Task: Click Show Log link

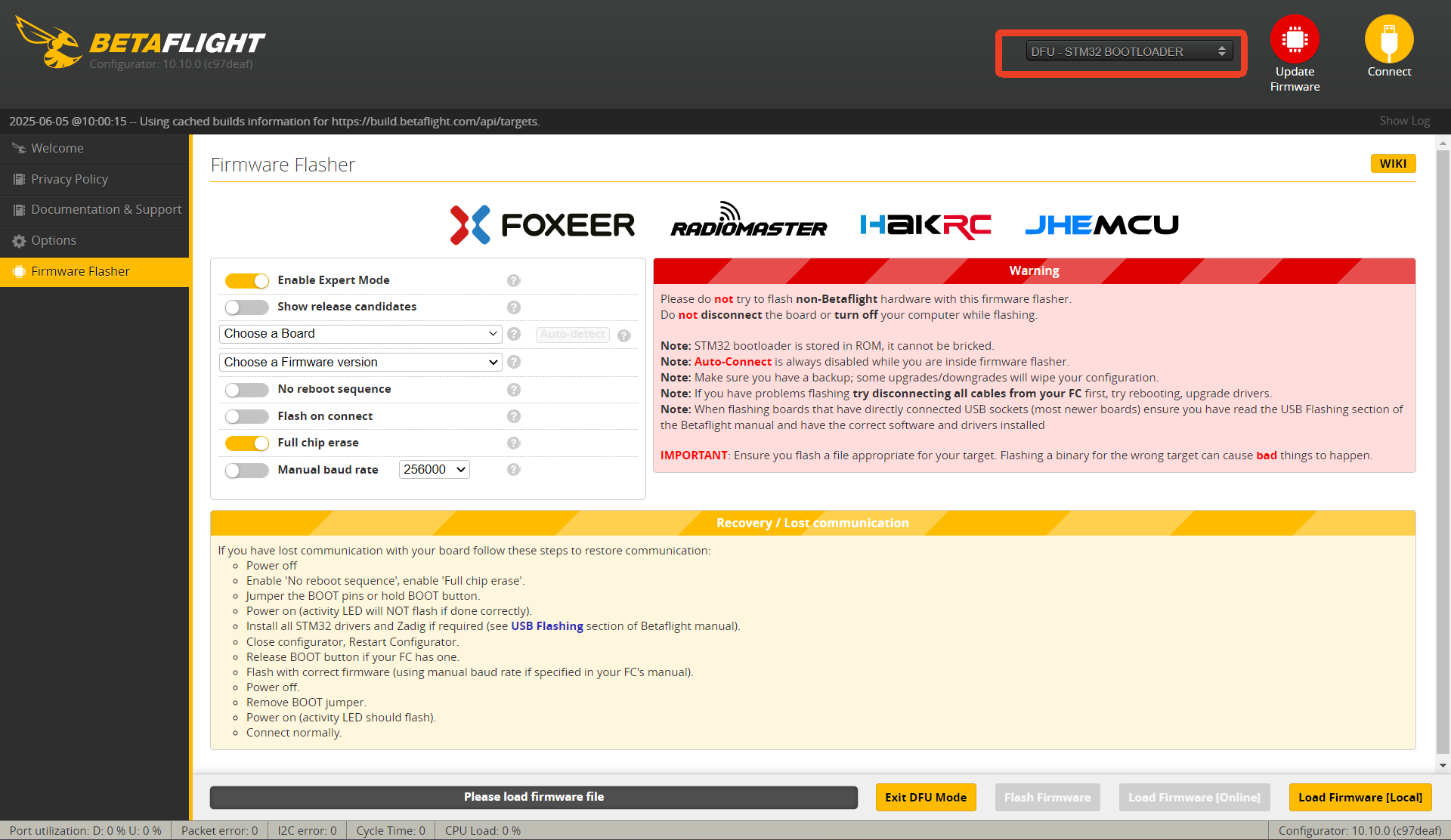Action: tap(1404, 121)
